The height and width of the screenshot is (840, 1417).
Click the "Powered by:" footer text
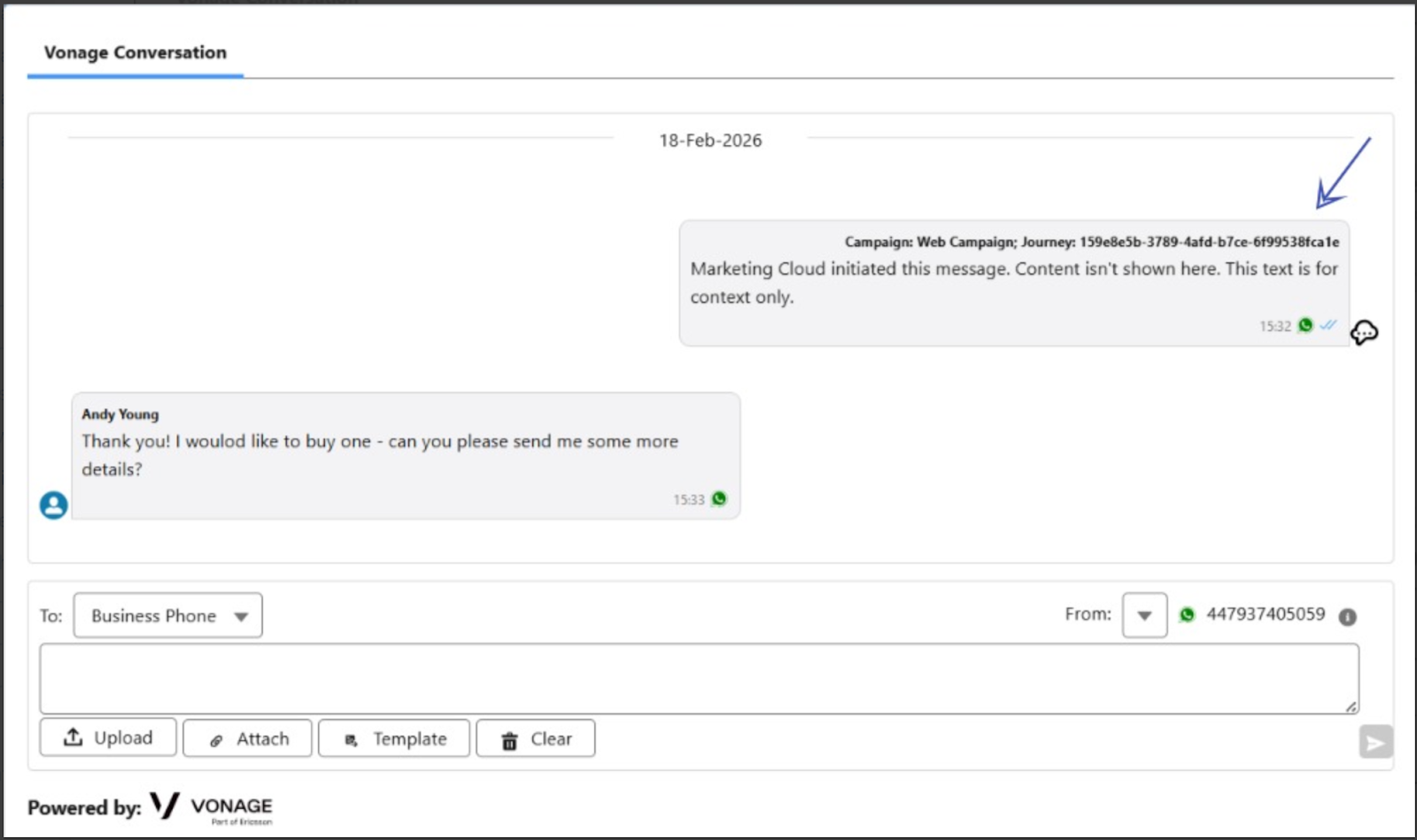(84, 807)
